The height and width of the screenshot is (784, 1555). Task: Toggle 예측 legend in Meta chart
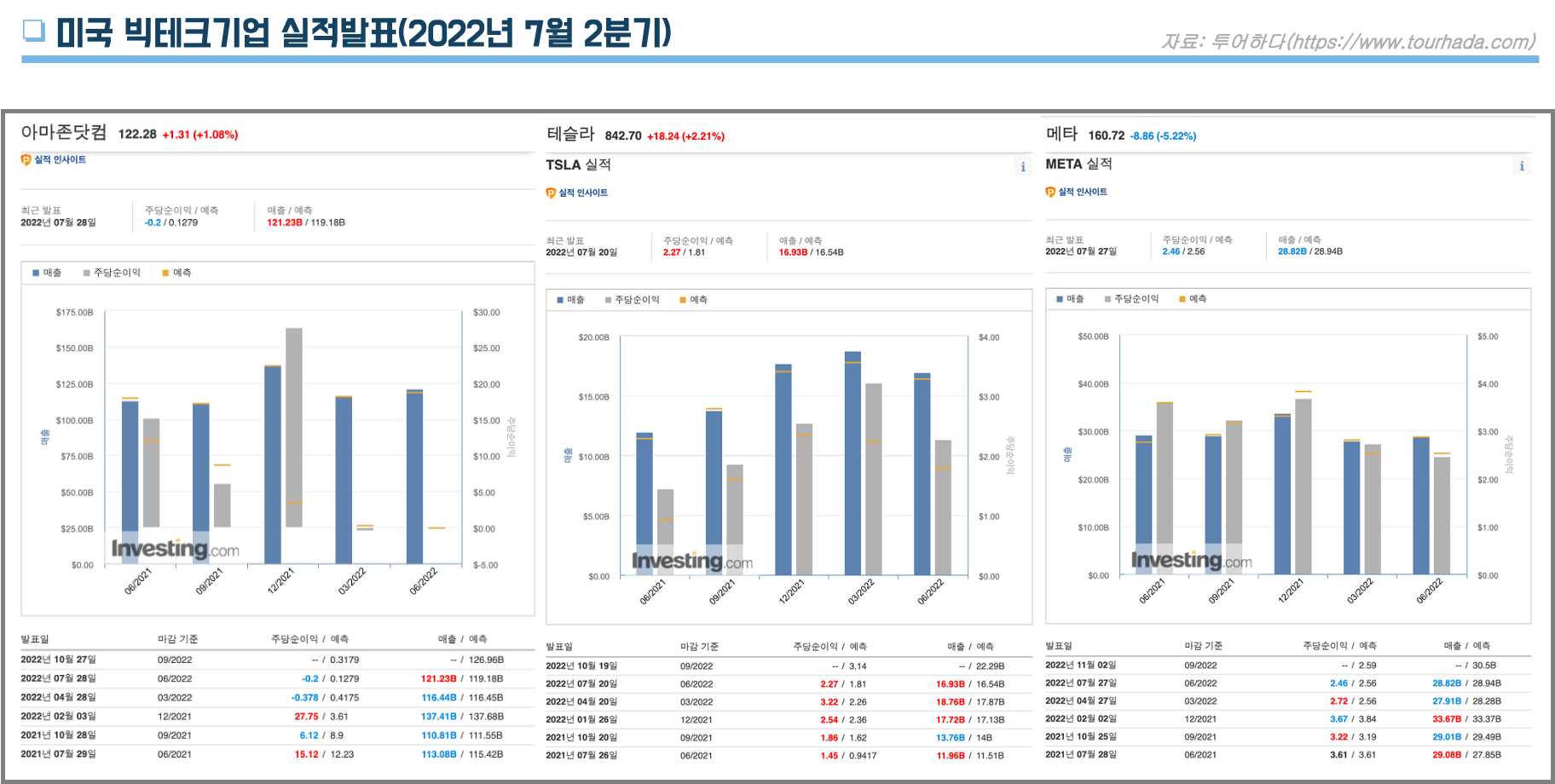[x=1193, y=299]
